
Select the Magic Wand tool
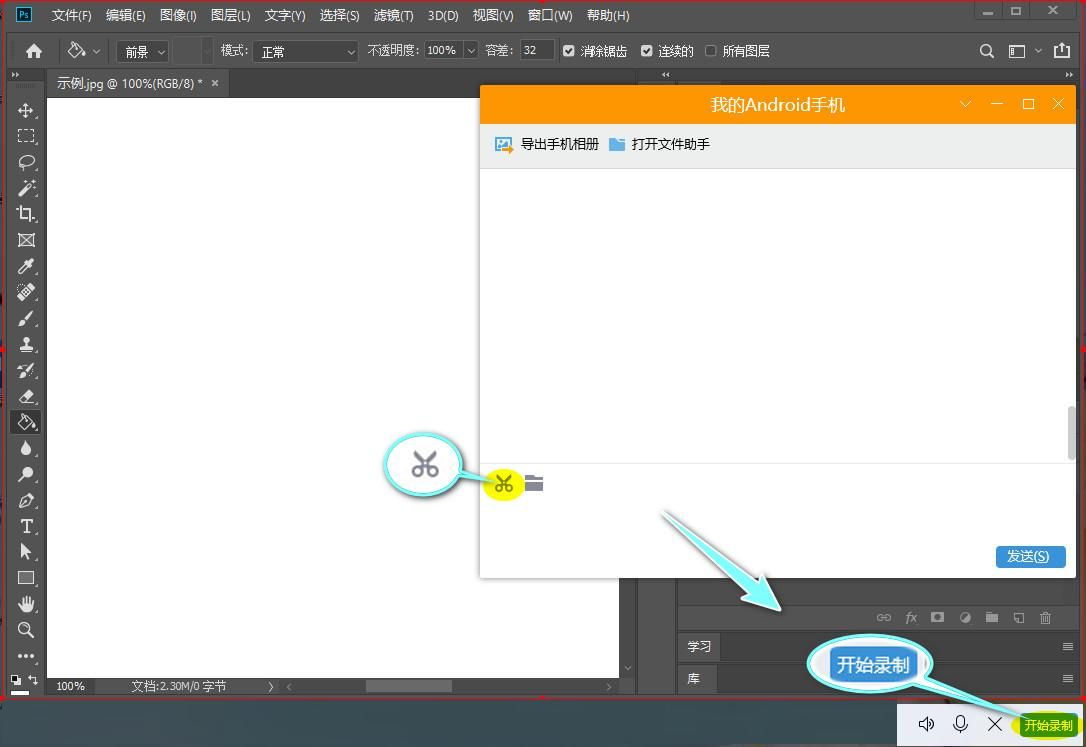click(x=26, y=188)
